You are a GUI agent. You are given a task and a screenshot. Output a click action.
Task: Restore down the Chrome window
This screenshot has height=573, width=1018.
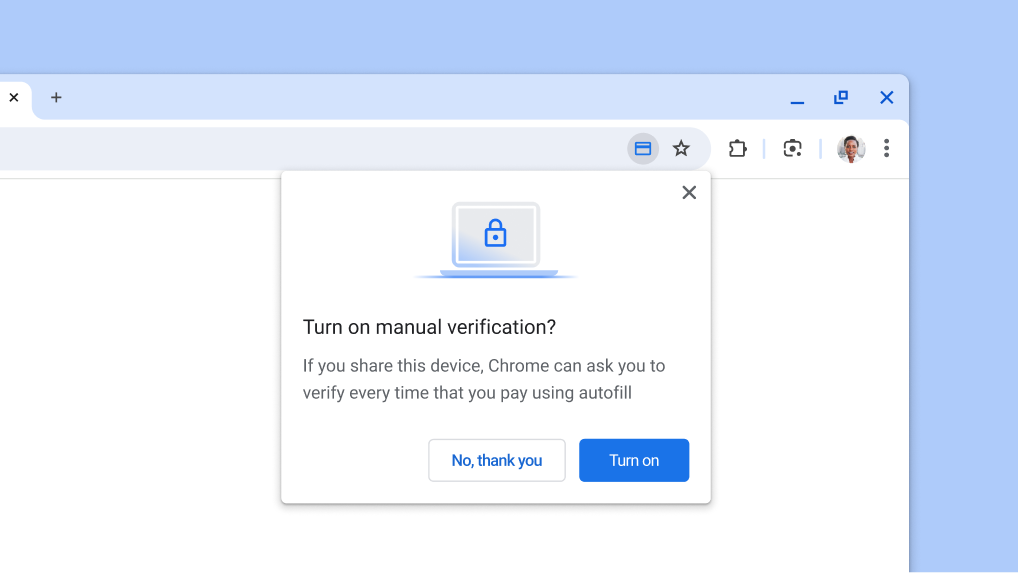[841, 97]
